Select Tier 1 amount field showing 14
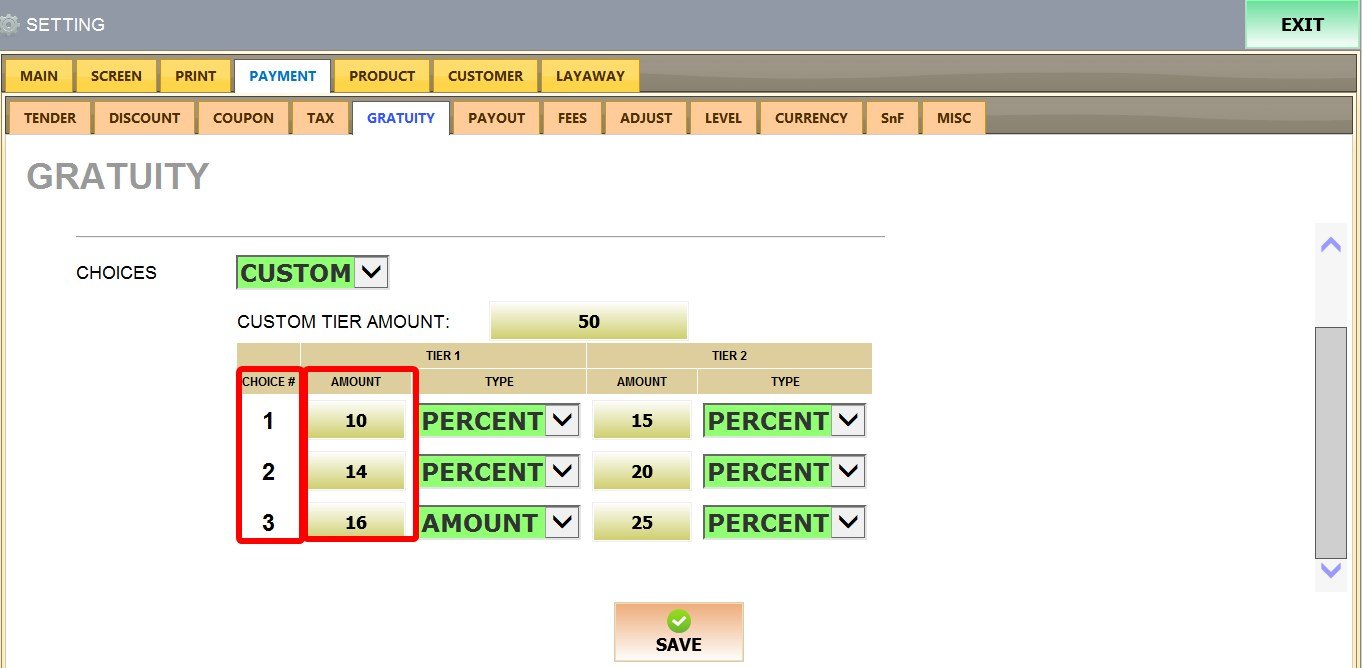 click(x=356, y=471)
